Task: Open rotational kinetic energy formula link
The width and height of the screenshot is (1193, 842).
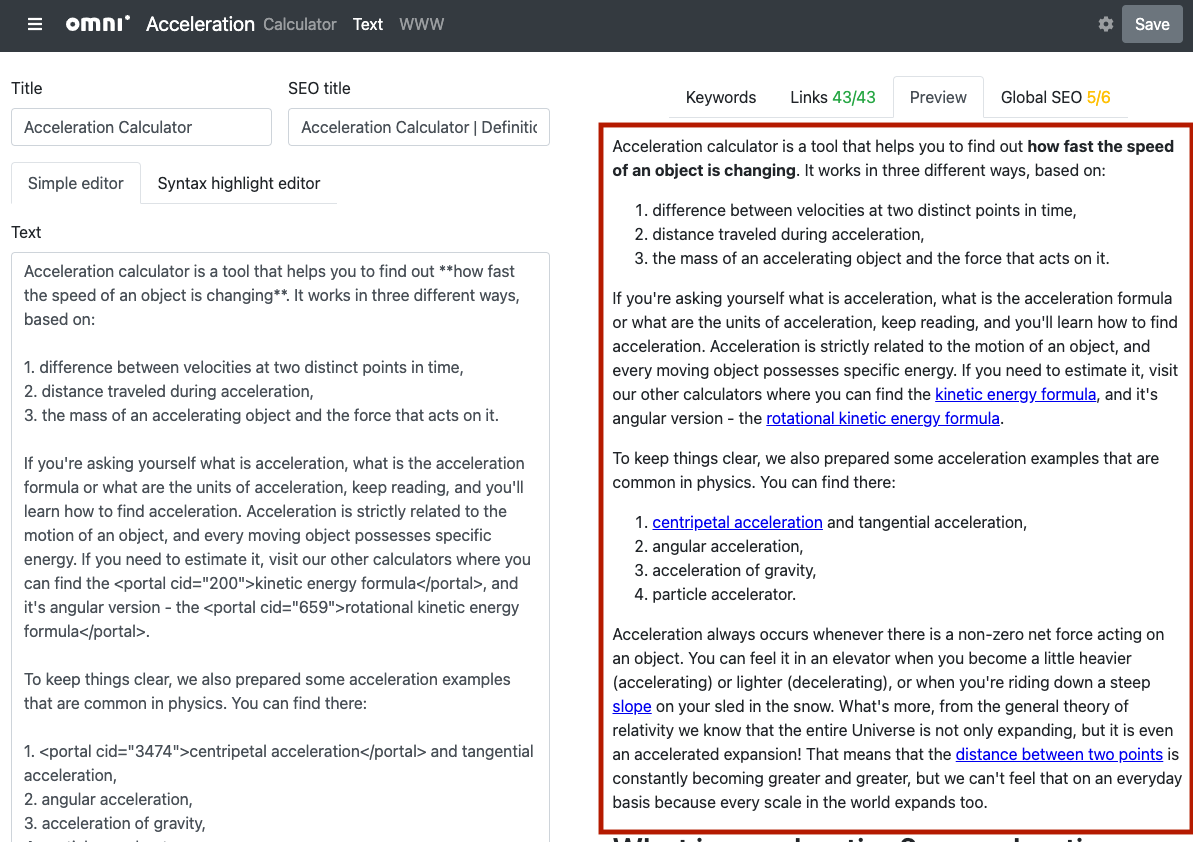Action: click(x=883, y=418)
